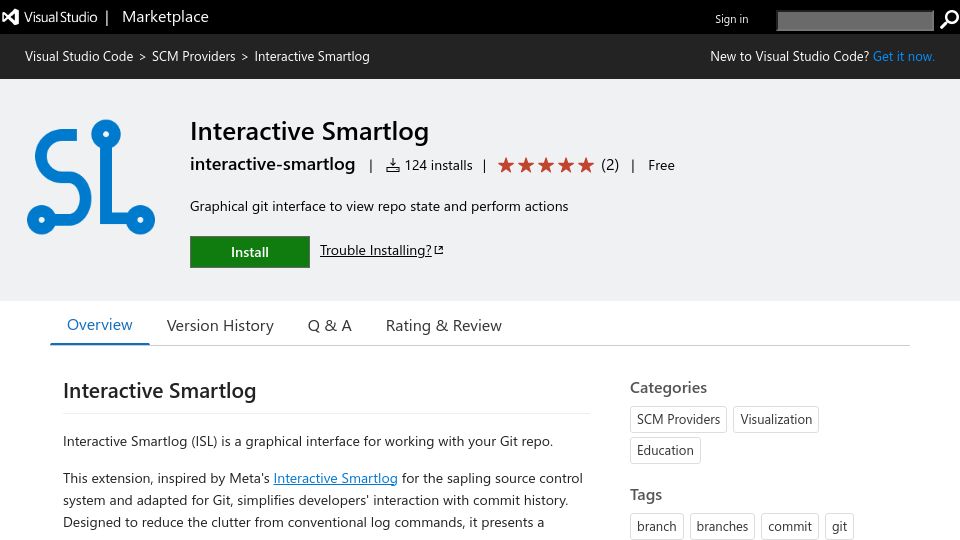This screenshot has height=540, width=960.
Task: Select the Overview tab
Action: click(100, 325)
